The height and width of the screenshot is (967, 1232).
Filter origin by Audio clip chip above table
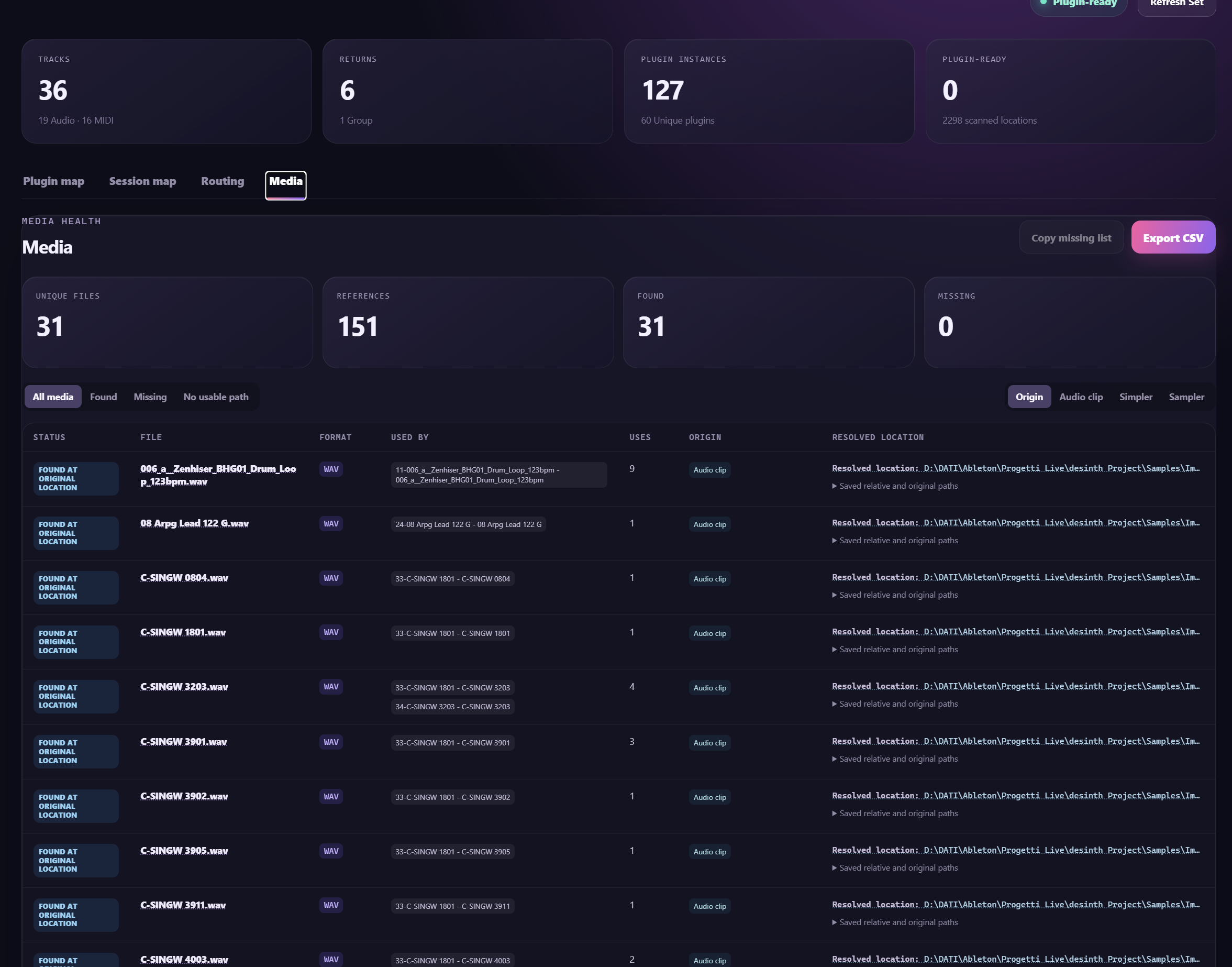tap(1081, 397)
